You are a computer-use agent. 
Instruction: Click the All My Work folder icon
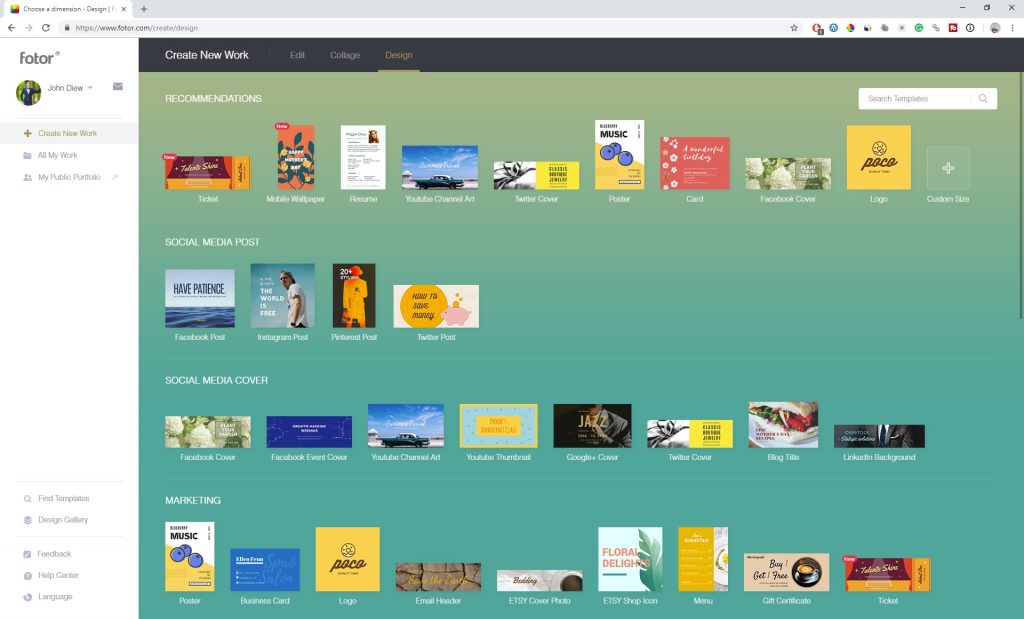(x=27, y=155)
